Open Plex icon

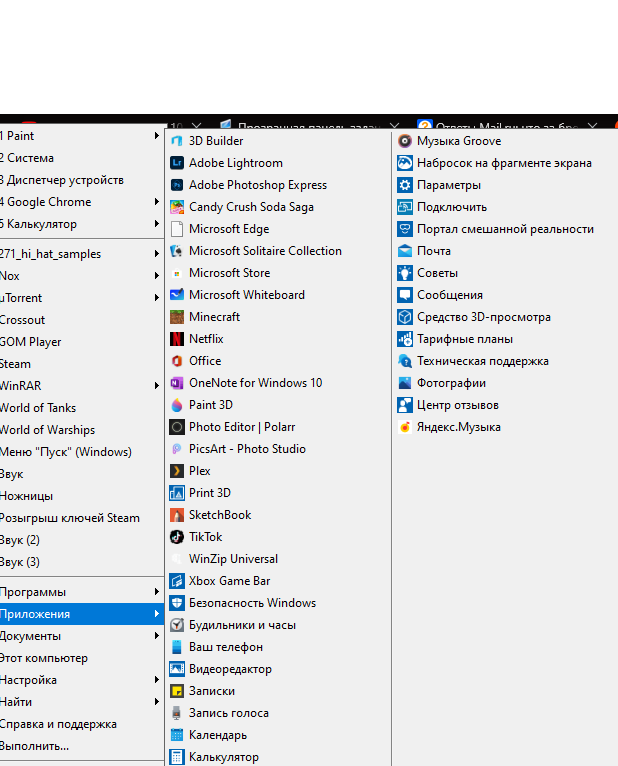[x=176, y=471]
